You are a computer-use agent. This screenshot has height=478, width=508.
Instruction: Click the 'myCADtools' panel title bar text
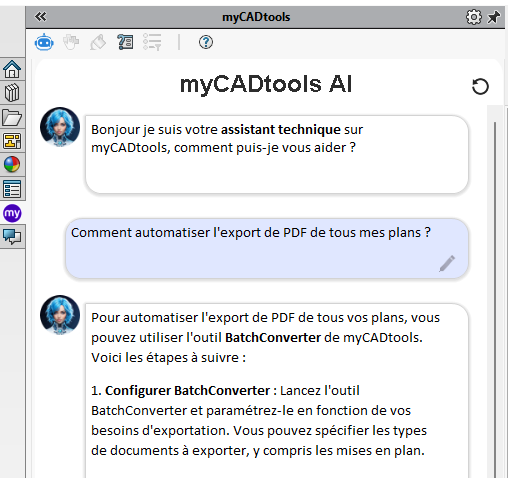256,17
